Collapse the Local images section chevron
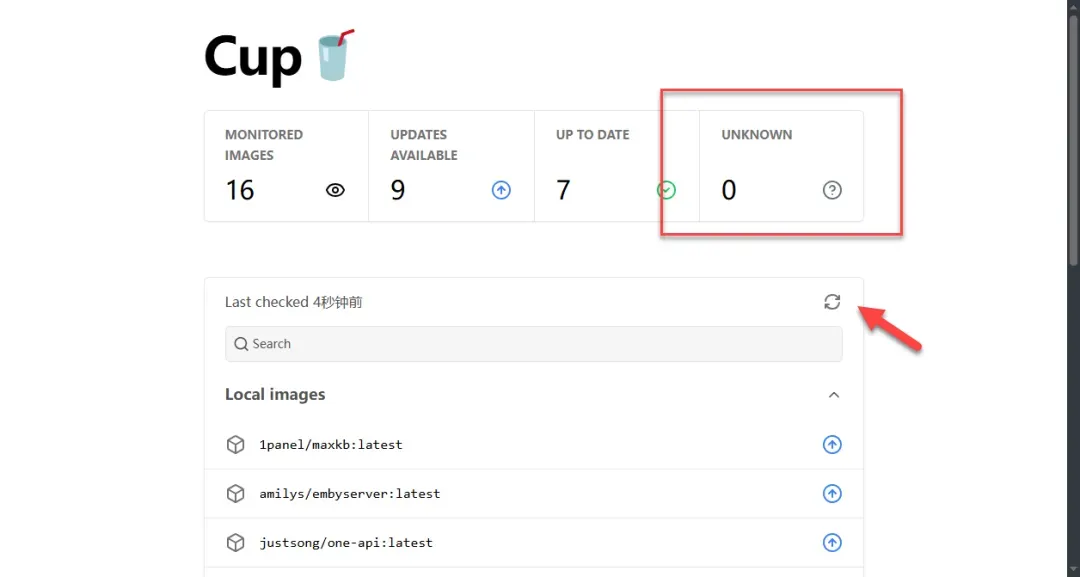1080x577 pixels. click(x=833, y=395)
